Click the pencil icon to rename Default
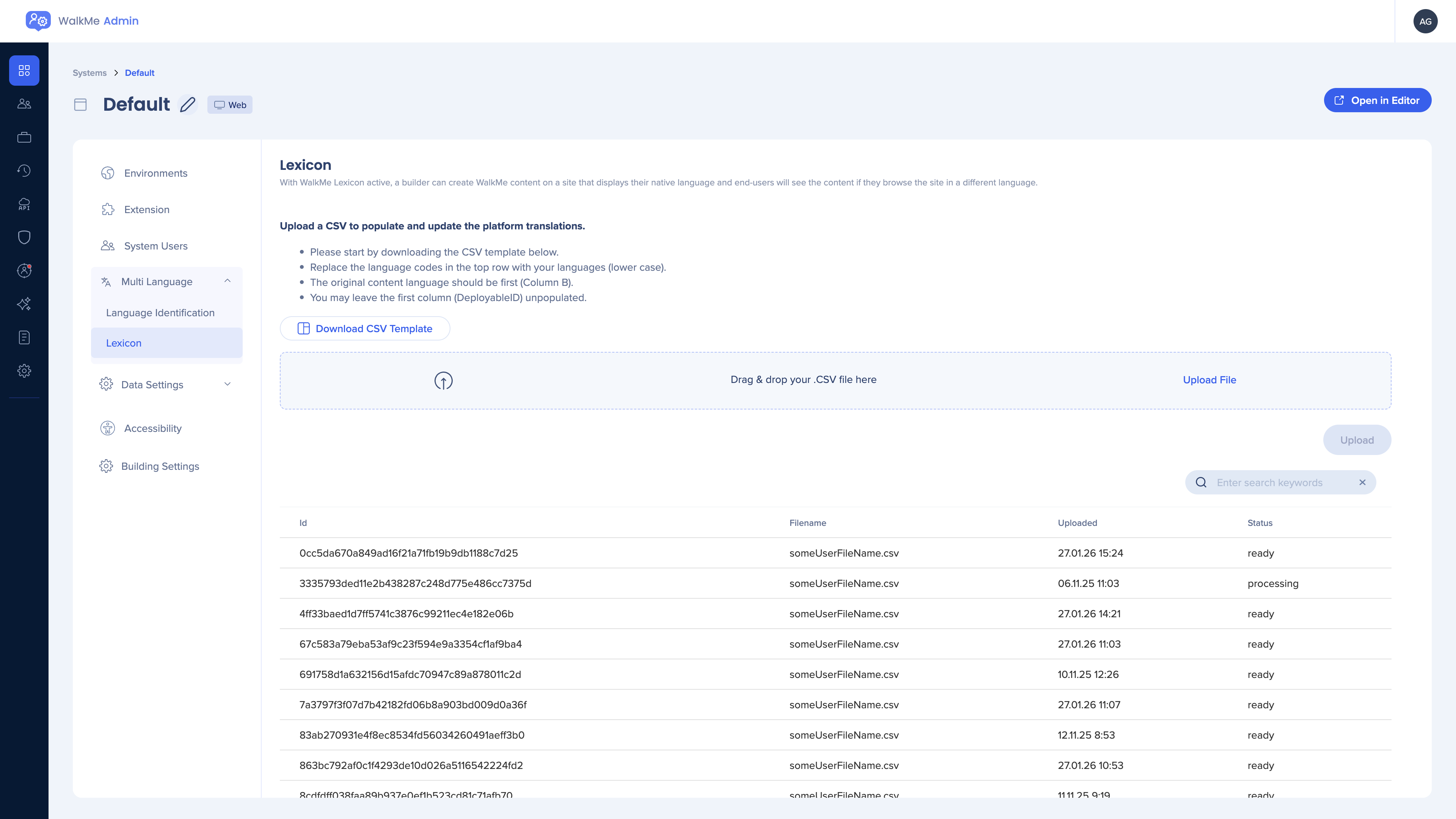1456x819 pixels. click(188, 105)
